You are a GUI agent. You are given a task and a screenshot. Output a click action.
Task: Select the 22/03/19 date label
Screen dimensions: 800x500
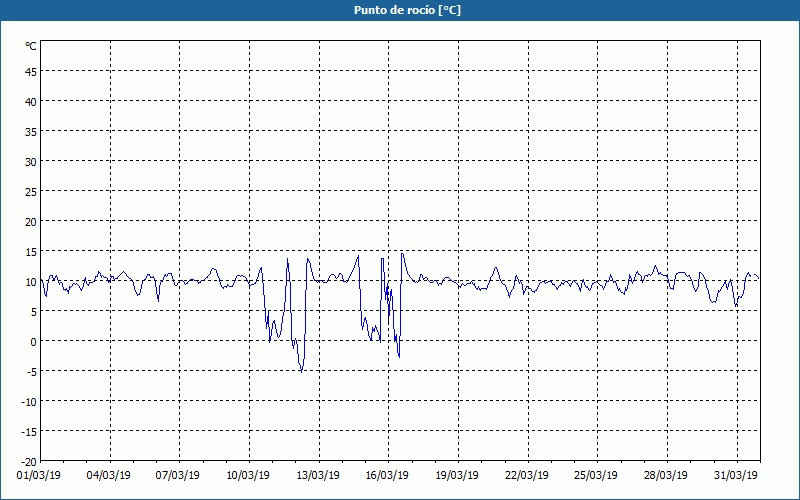click(x=527, y=475)
